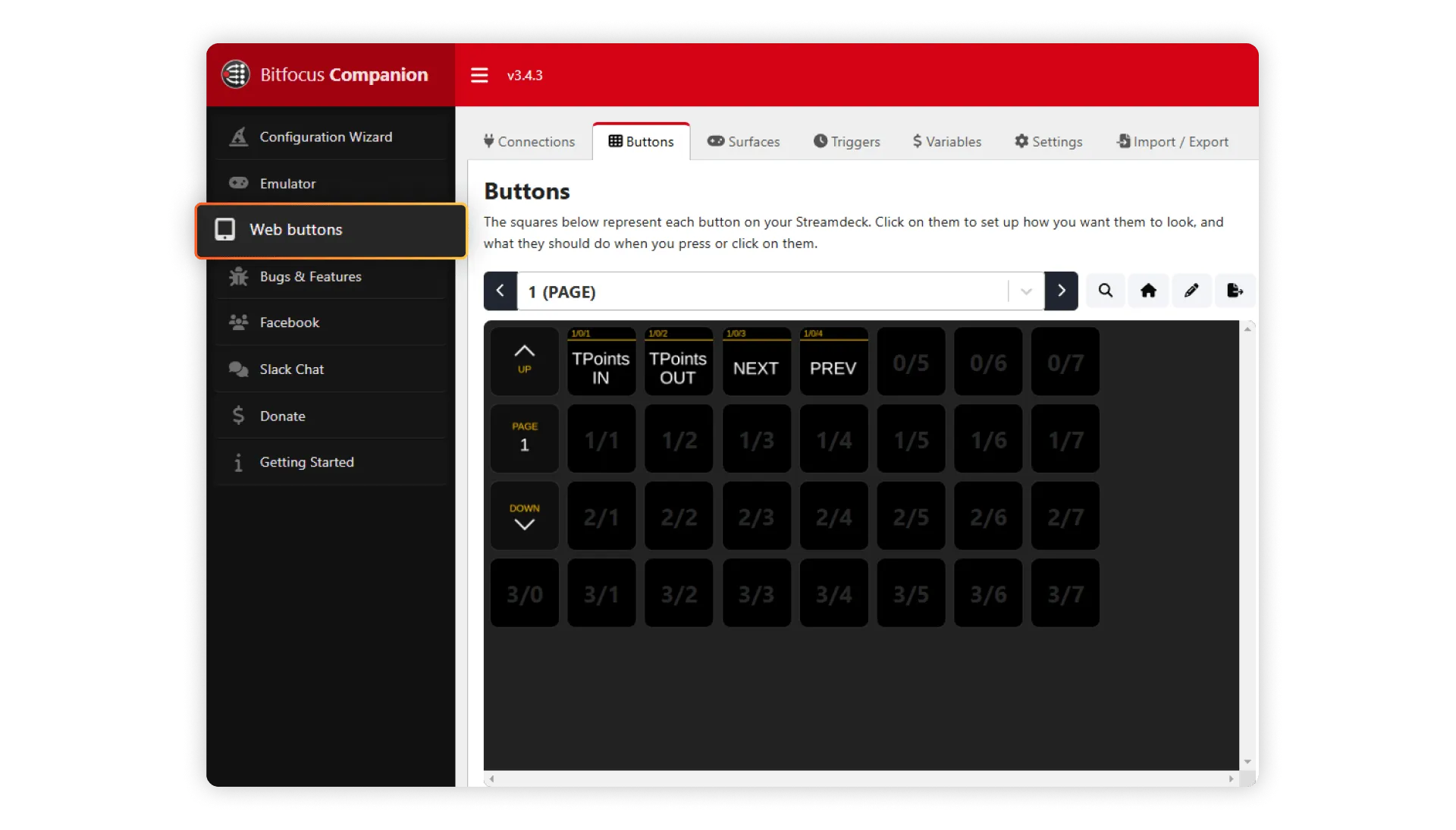The image size is (1456, 830).
Task: Open the Configuration Wizard sidebar item
Action: (x=331, y=137)
